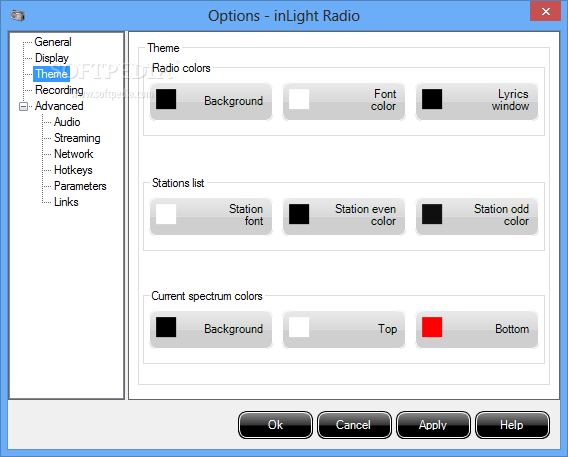Image resolution: width=568 pixels, height=457 pixels.
Task: Open Help for options
Action: coord(512,425)
